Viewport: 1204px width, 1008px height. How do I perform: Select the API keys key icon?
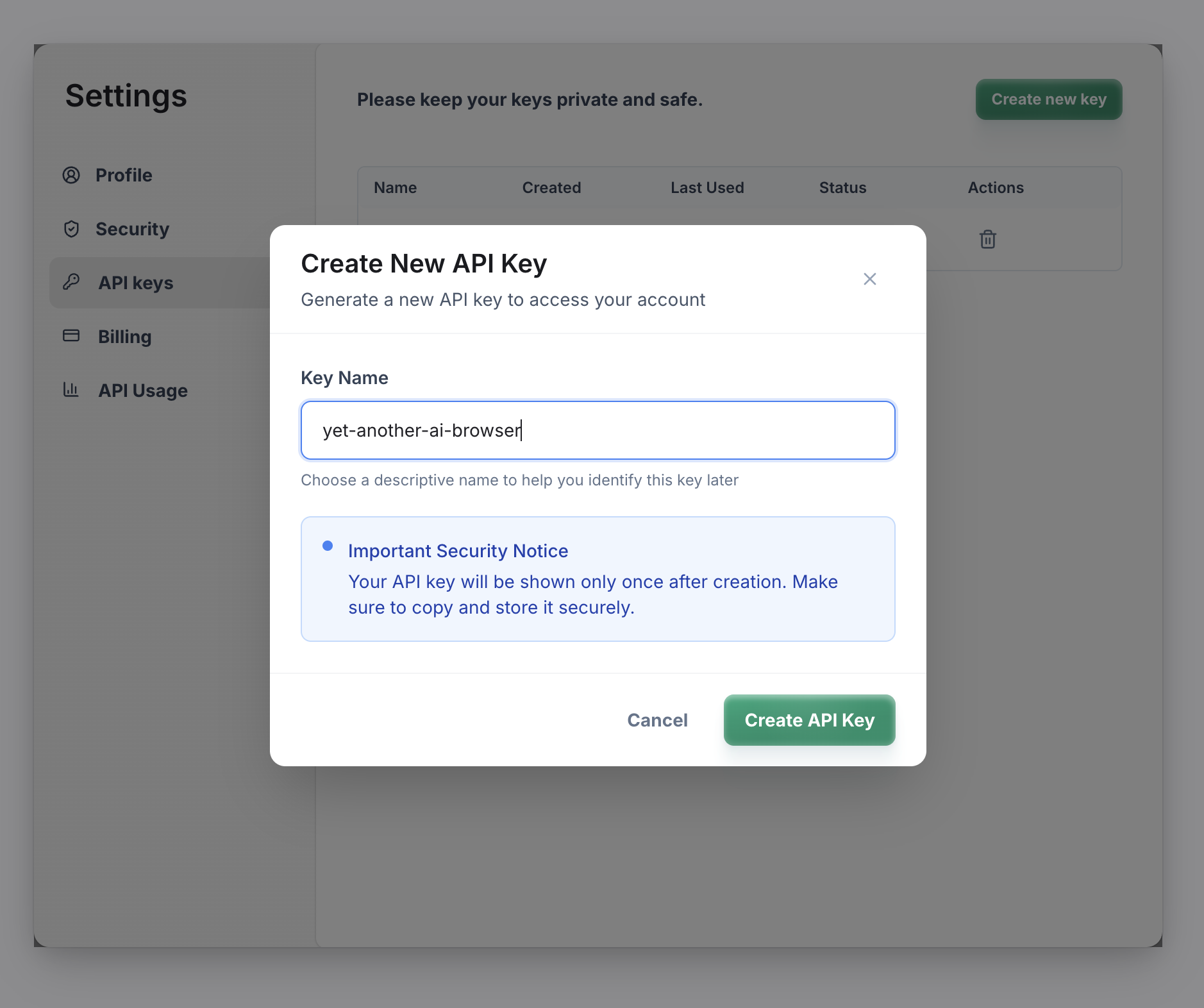71,282
